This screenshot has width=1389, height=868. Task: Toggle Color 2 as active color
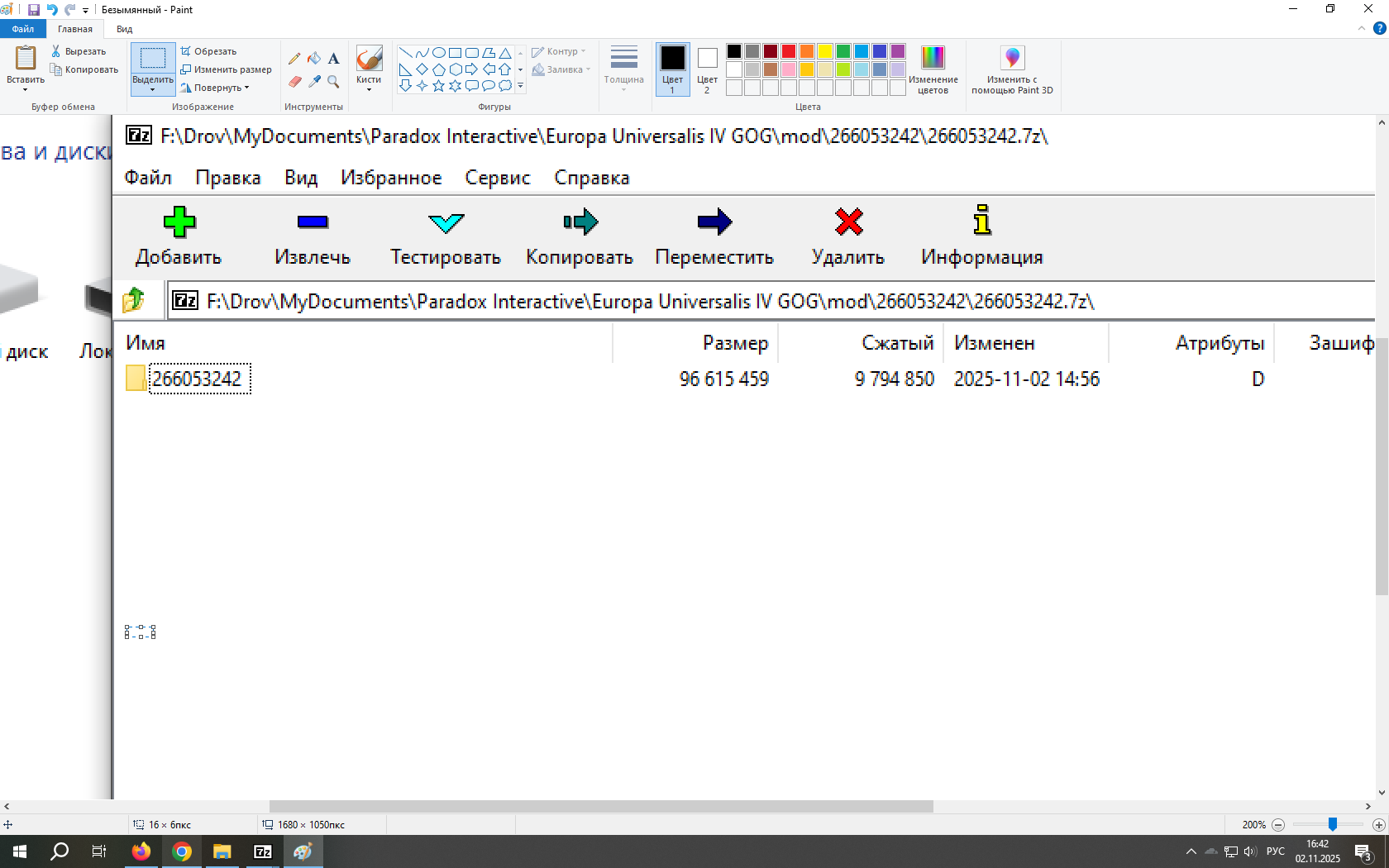click(x=707, y=69)
